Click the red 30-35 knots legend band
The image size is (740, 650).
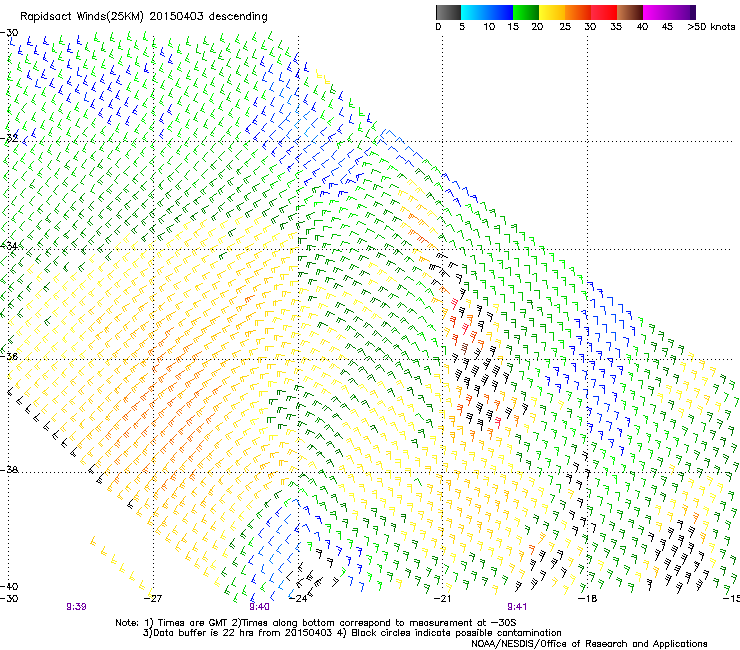click(604, 12)
